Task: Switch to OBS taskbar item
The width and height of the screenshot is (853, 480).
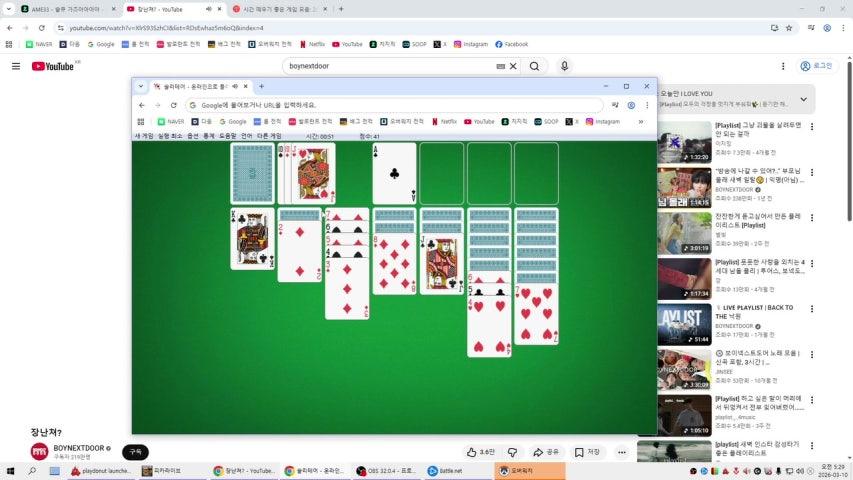Action: click(386, 471)
